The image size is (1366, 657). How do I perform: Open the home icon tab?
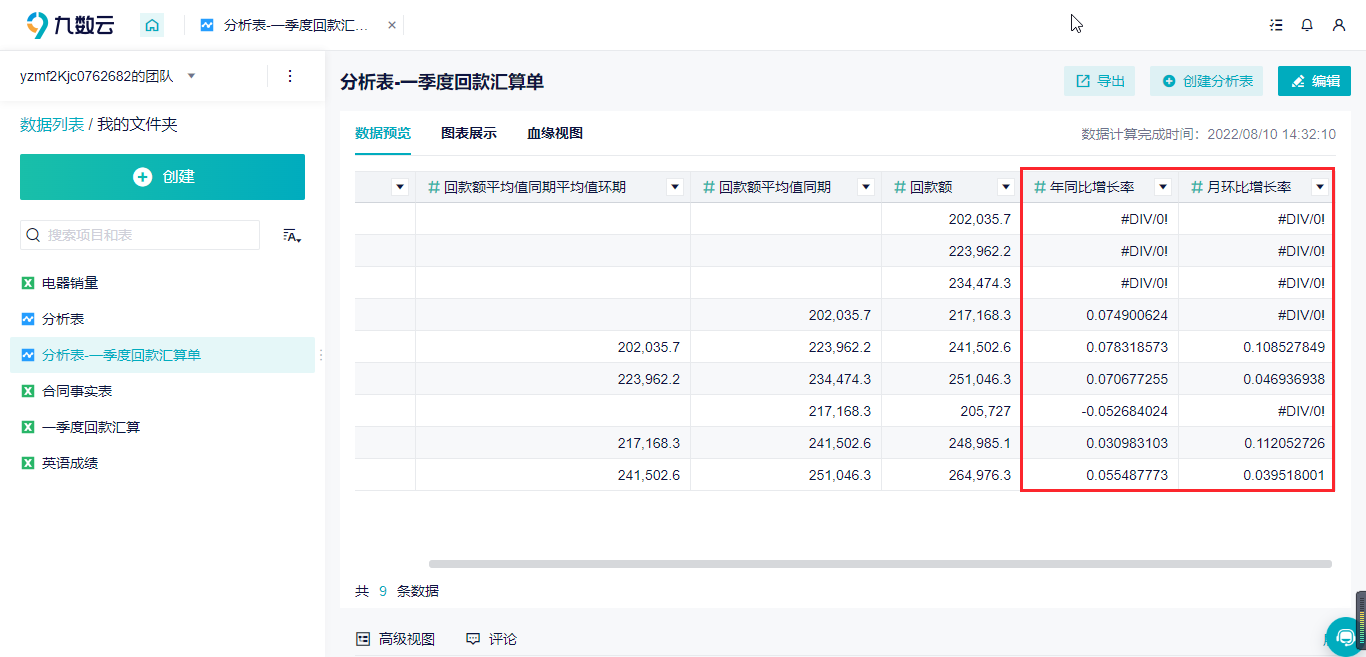click(152, 25)
